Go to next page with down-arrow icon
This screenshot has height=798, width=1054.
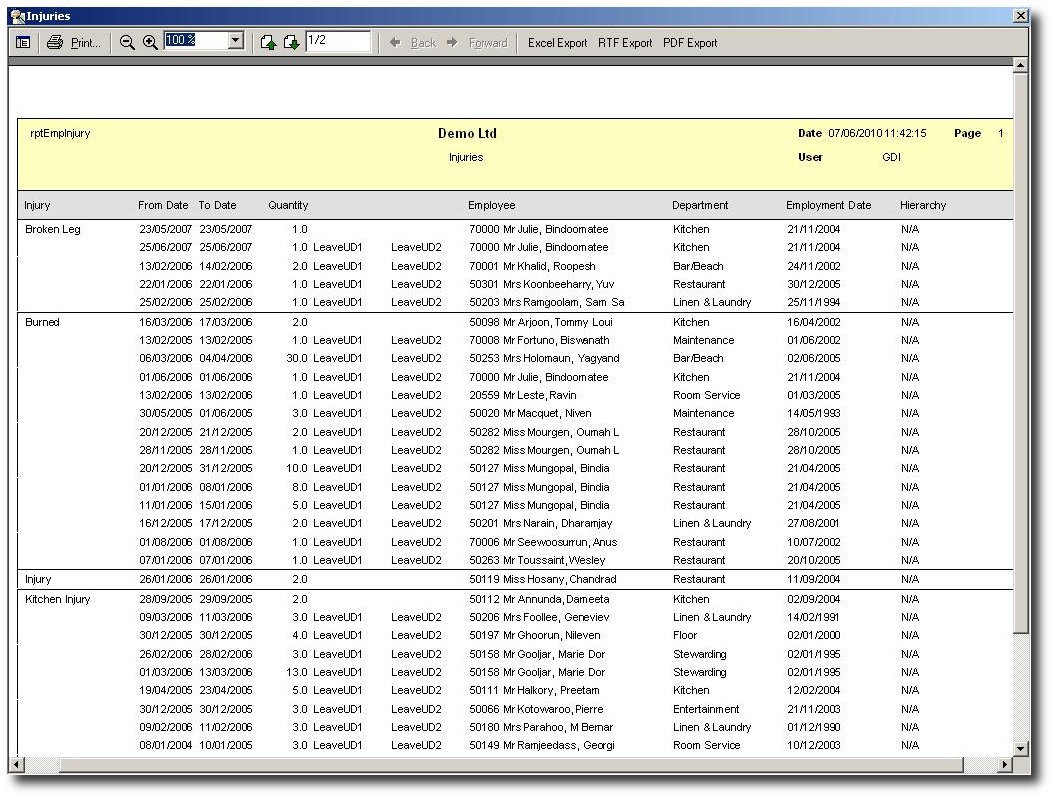click(x=291, y=43)
